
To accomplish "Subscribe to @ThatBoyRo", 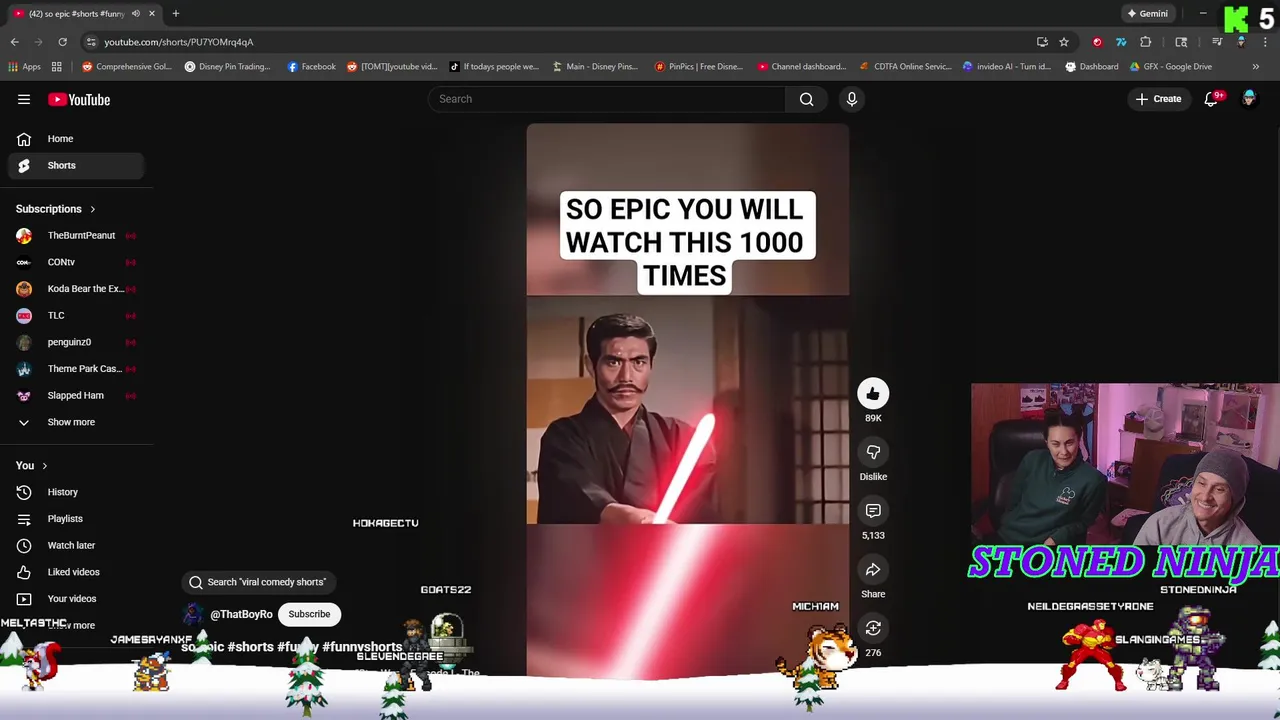I will coord(309,614).
